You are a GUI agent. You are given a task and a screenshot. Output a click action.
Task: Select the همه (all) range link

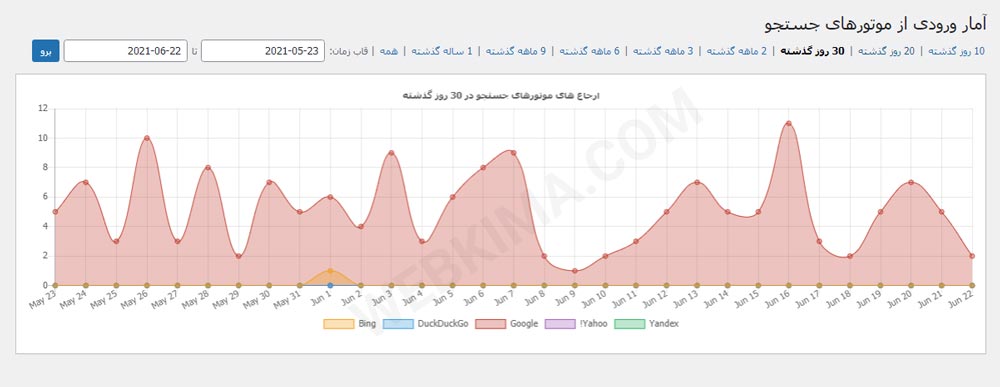tap(388, 51)
